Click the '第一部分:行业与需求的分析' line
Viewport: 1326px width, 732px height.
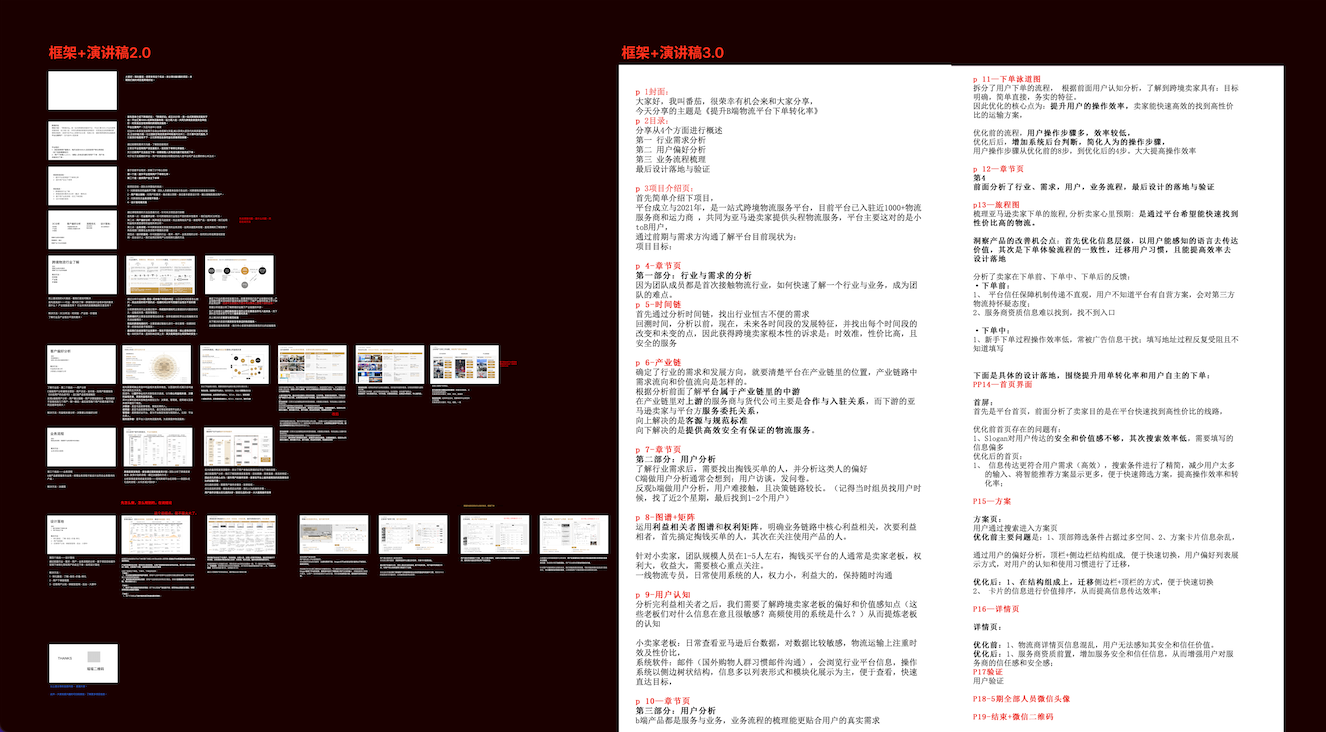click(x=693, y=275)
